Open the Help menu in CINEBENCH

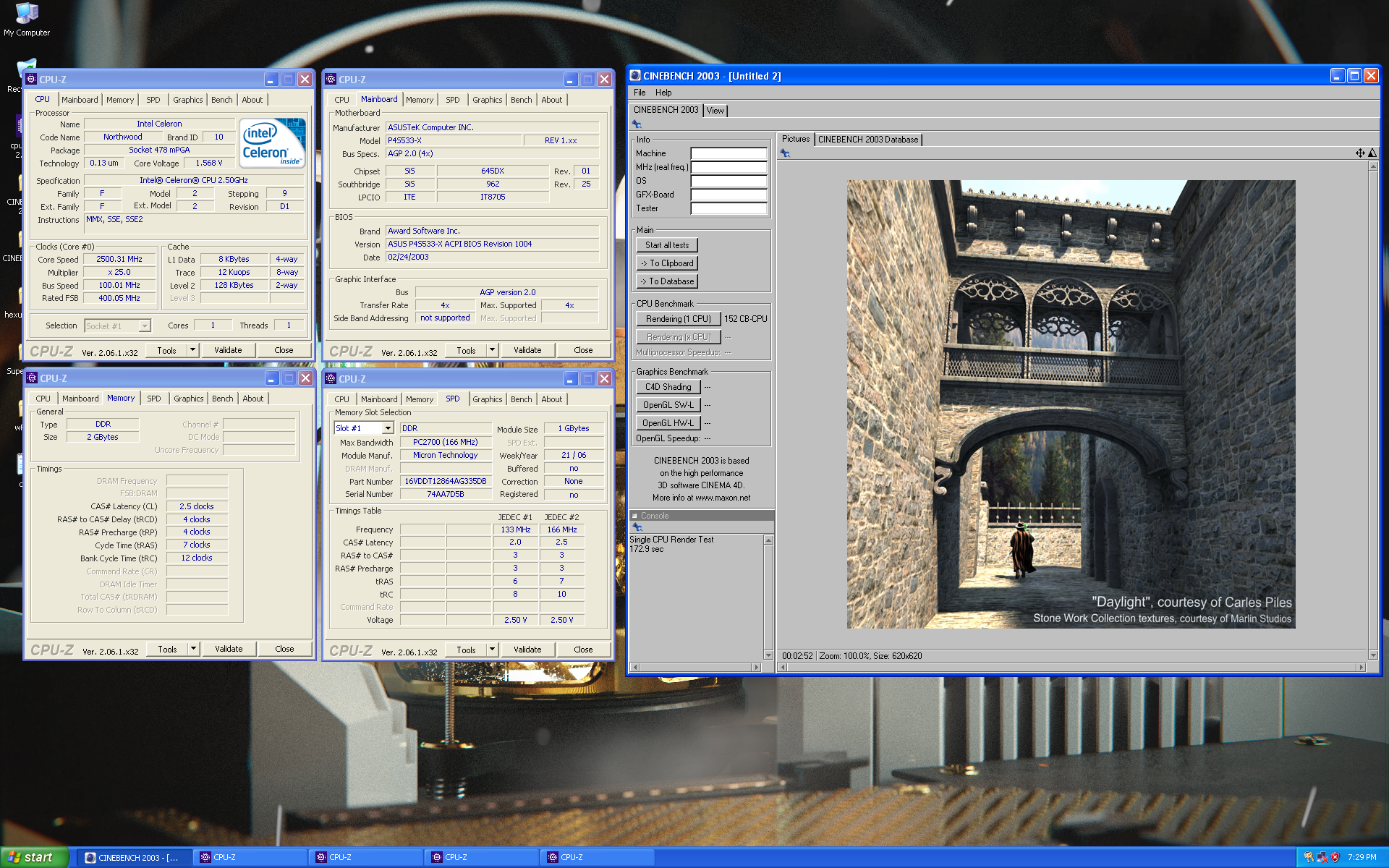pos(663,93)
